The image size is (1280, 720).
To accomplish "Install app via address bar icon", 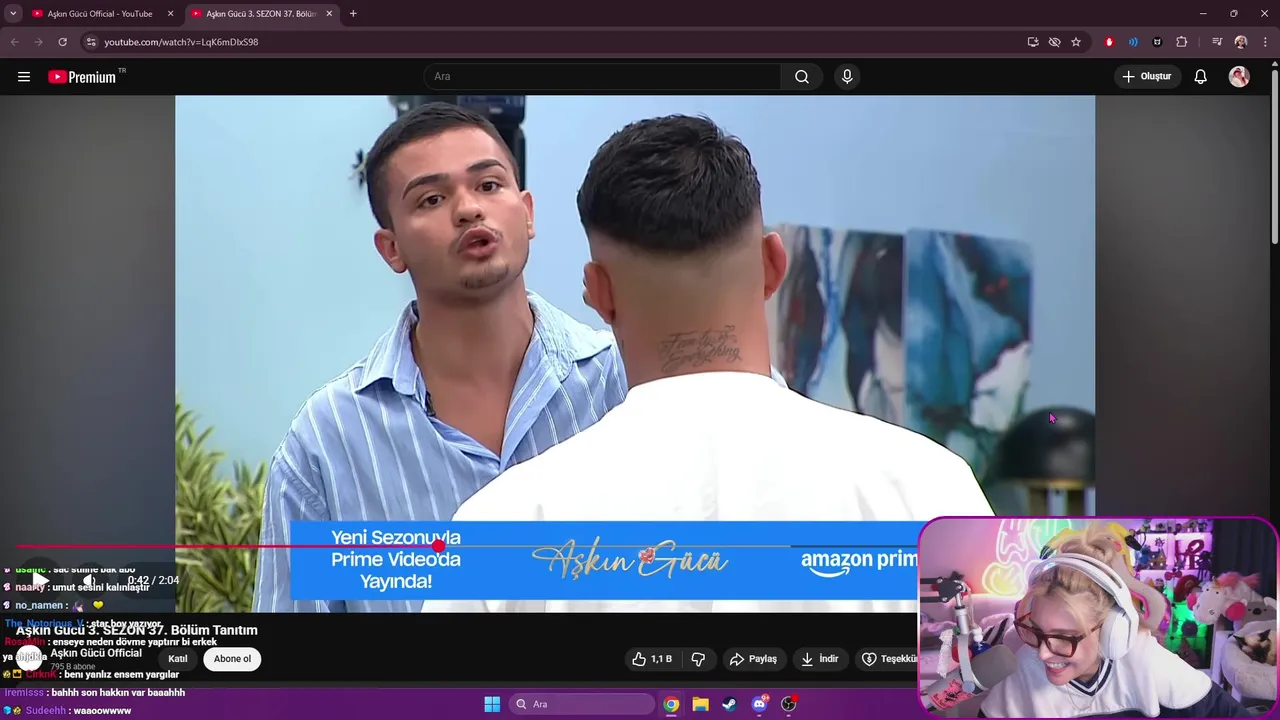I will [1033, 42].
